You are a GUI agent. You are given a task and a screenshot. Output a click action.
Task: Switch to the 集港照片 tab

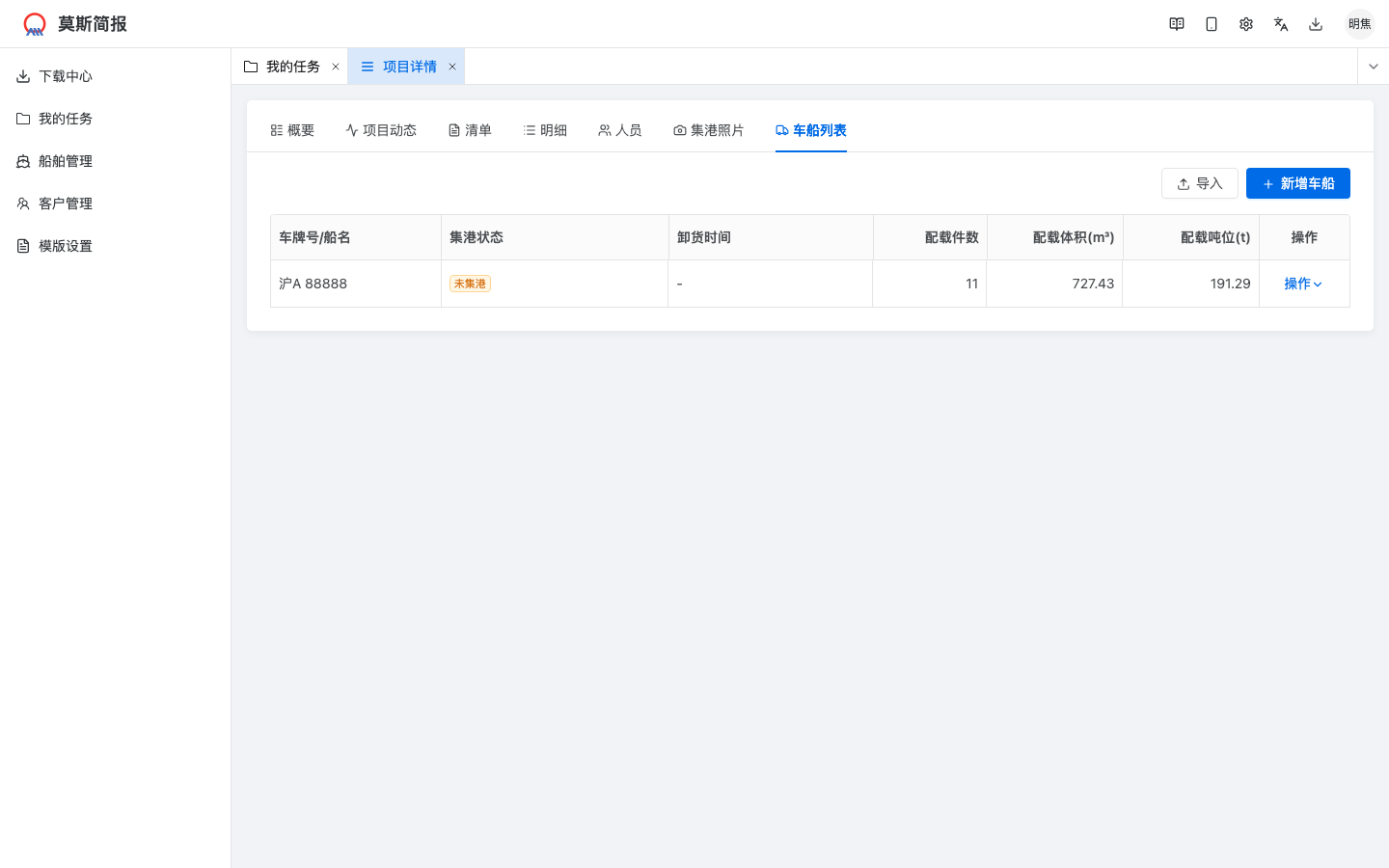[709, 129]
